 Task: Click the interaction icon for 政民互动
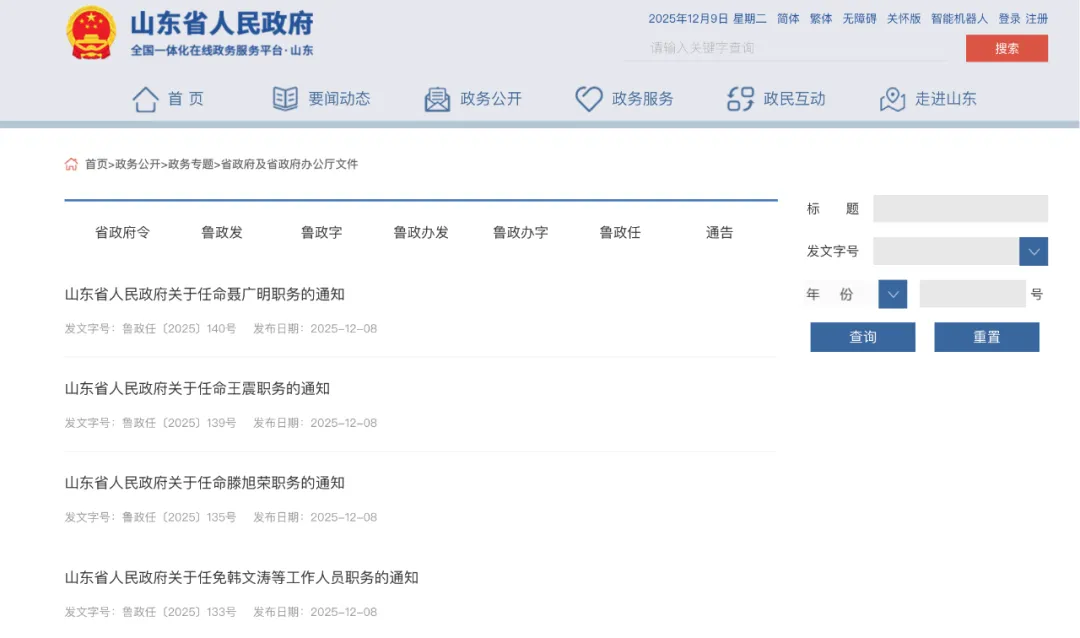740,99
